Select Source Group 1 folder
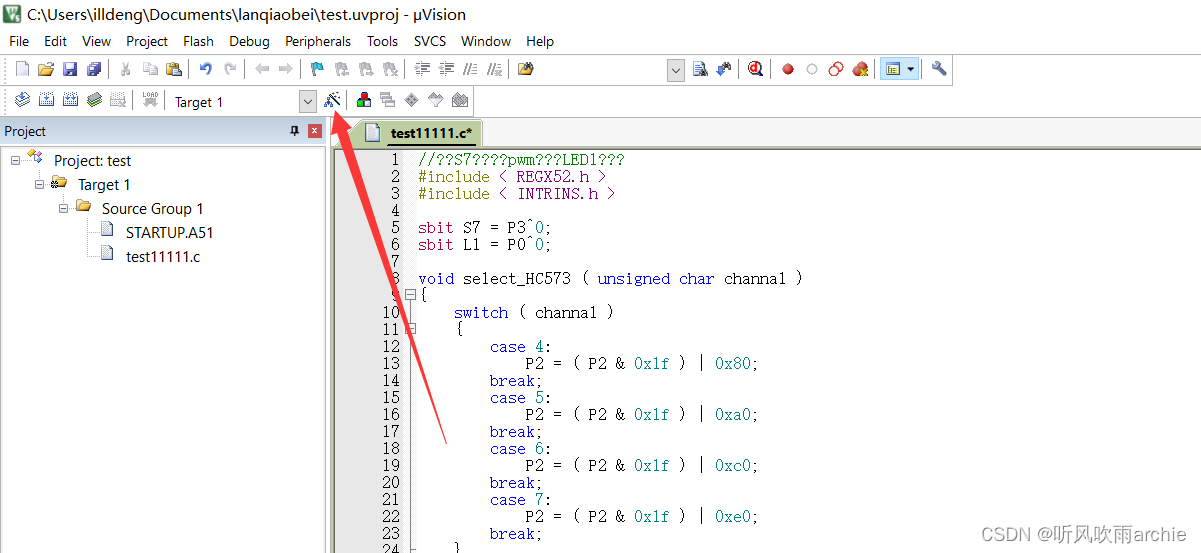 pos(152,208)
